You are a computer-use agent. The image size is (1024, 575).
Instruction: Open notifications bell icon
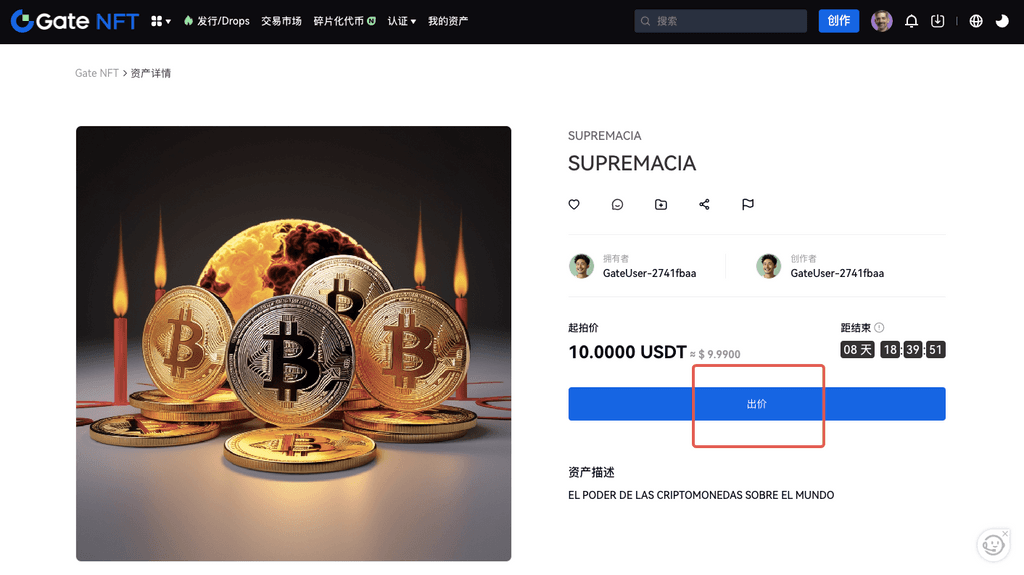(911, 21)
